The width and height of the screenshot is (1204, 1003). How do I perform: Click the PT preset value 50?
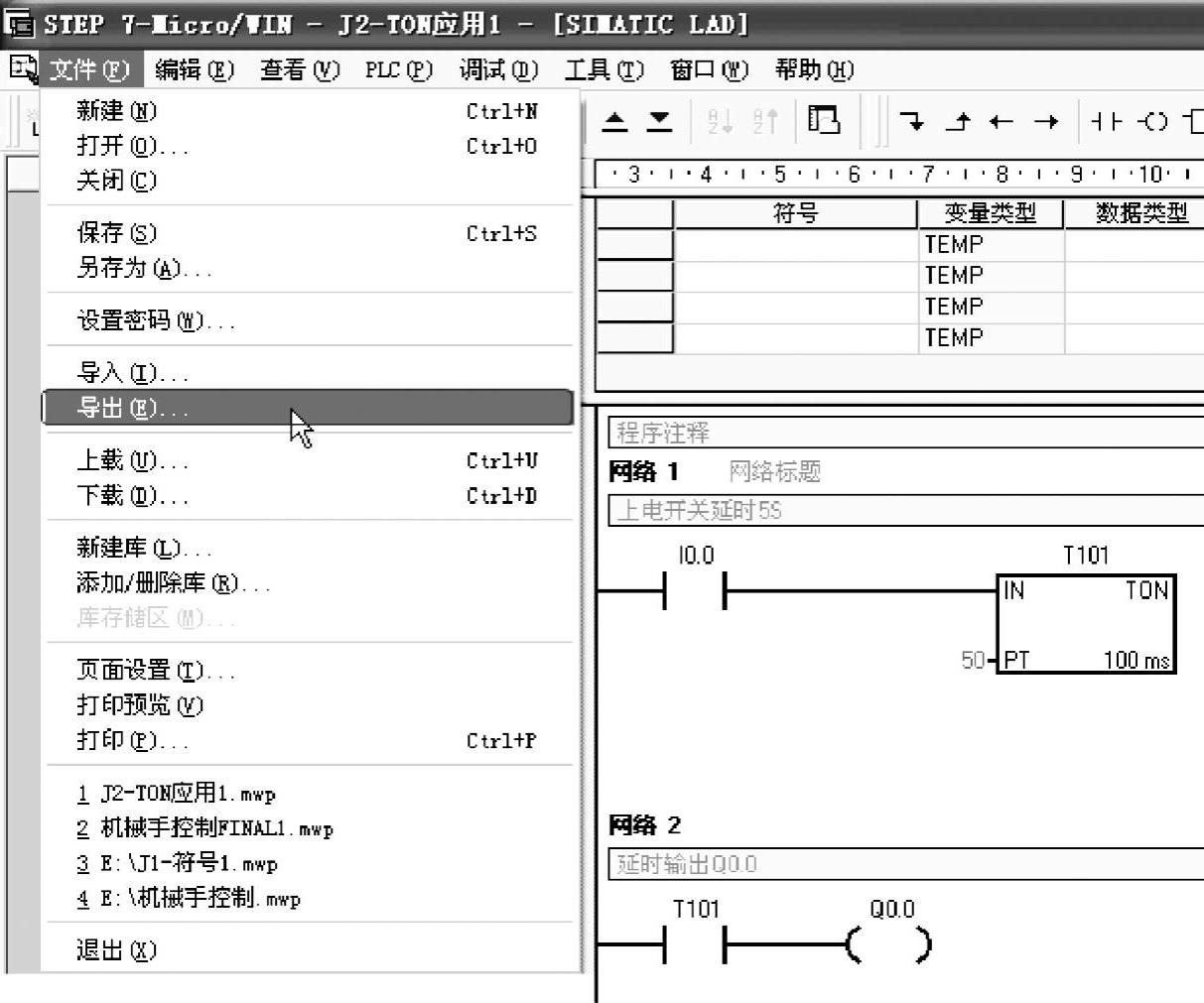[974, 660]
